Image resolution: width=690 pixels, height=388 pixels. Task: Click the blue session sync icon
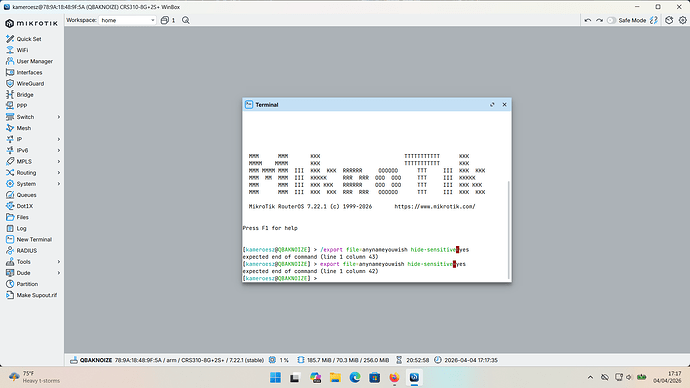[x=654, y=20]
